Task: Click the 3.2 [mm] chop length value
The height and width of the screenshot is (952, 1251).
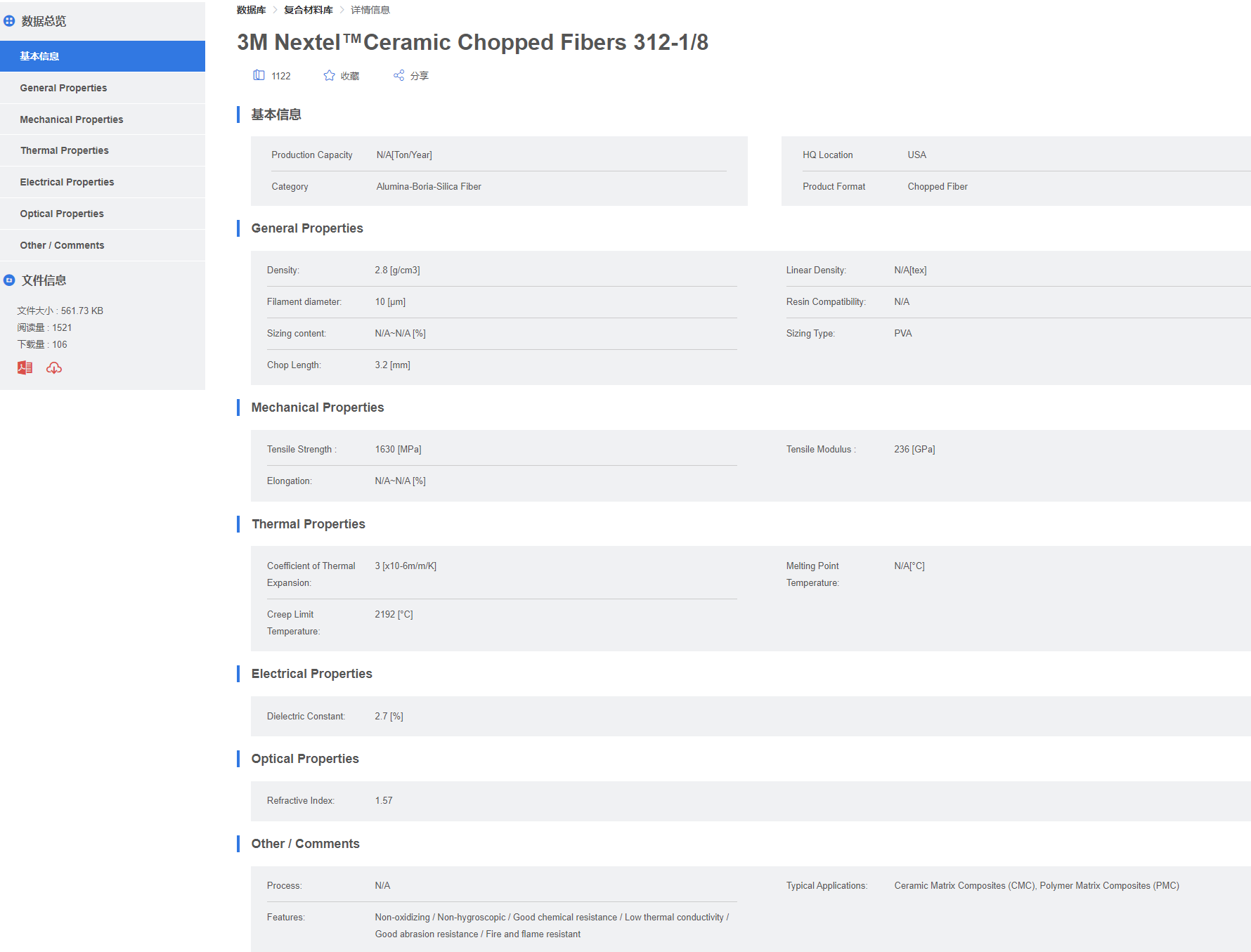Action: [392, 365]
